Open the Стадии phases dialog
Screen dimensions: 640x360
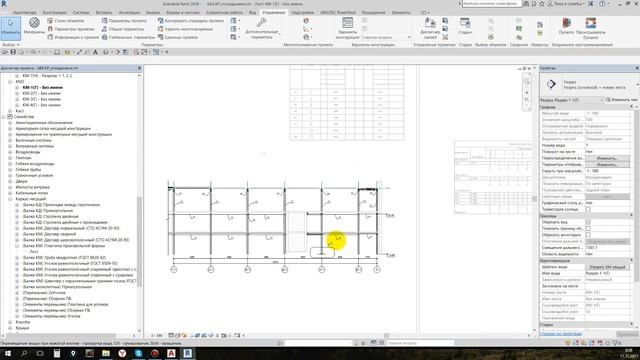coord(465,26)
